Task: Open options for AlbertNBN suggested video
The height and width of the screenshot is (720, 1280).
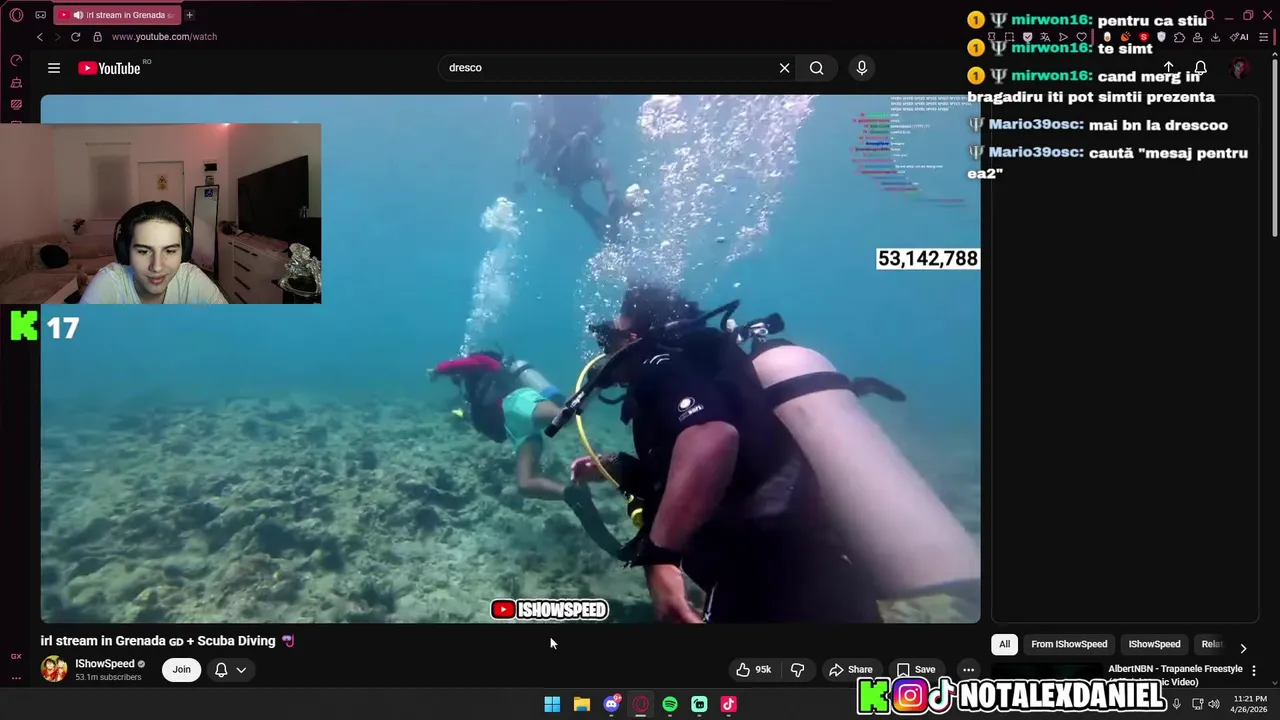Action: (x=1254, y=671)
